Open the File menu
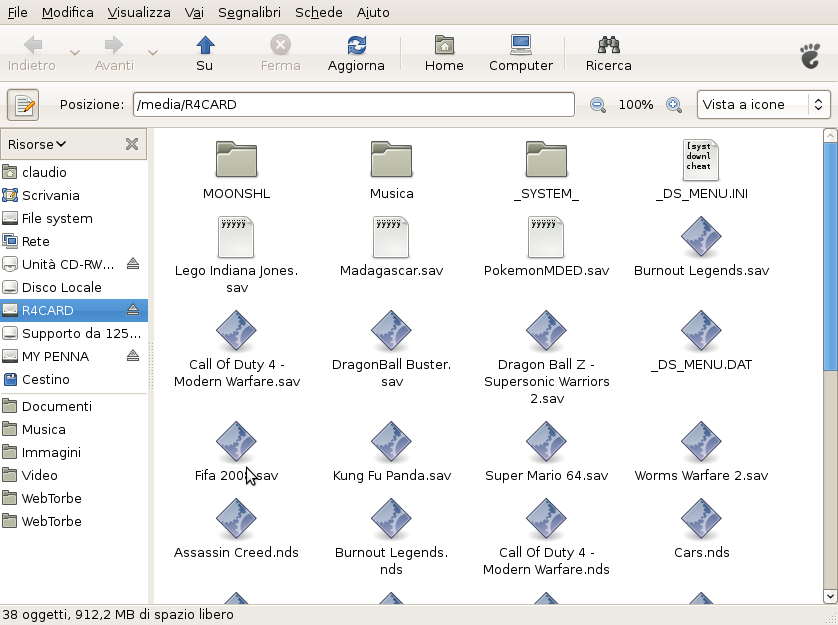Viewport: 838px width, 625px height. tap(18, 12)
